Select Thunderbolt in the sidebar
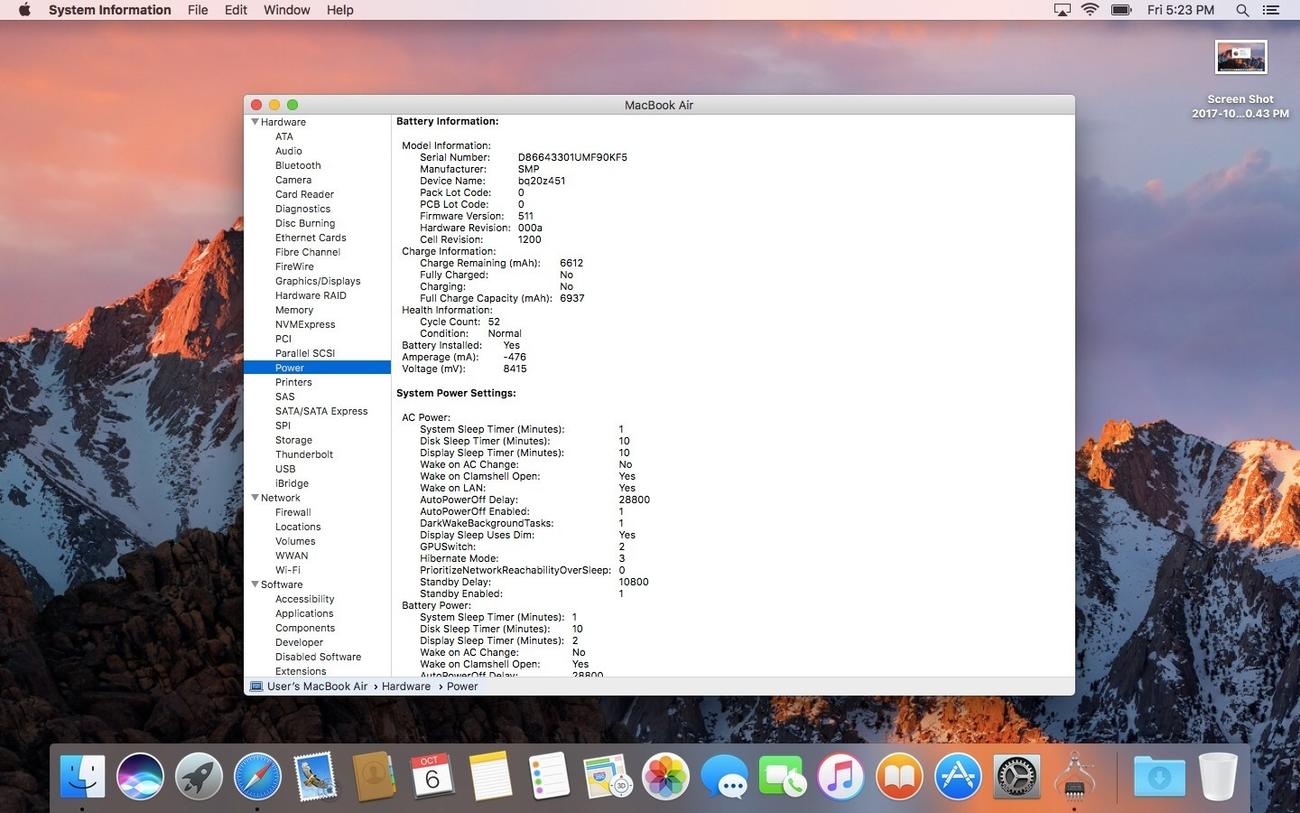The image size is (1300, 813). [304, 454]
